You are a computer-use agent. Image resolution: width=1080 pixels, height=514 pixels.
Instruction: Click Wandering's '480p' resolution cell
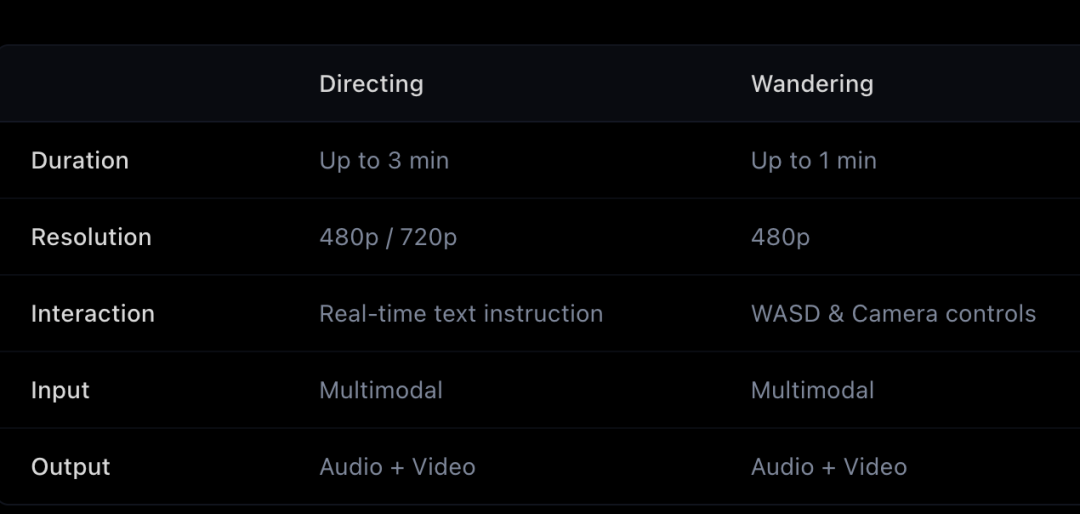coord(780,237)
